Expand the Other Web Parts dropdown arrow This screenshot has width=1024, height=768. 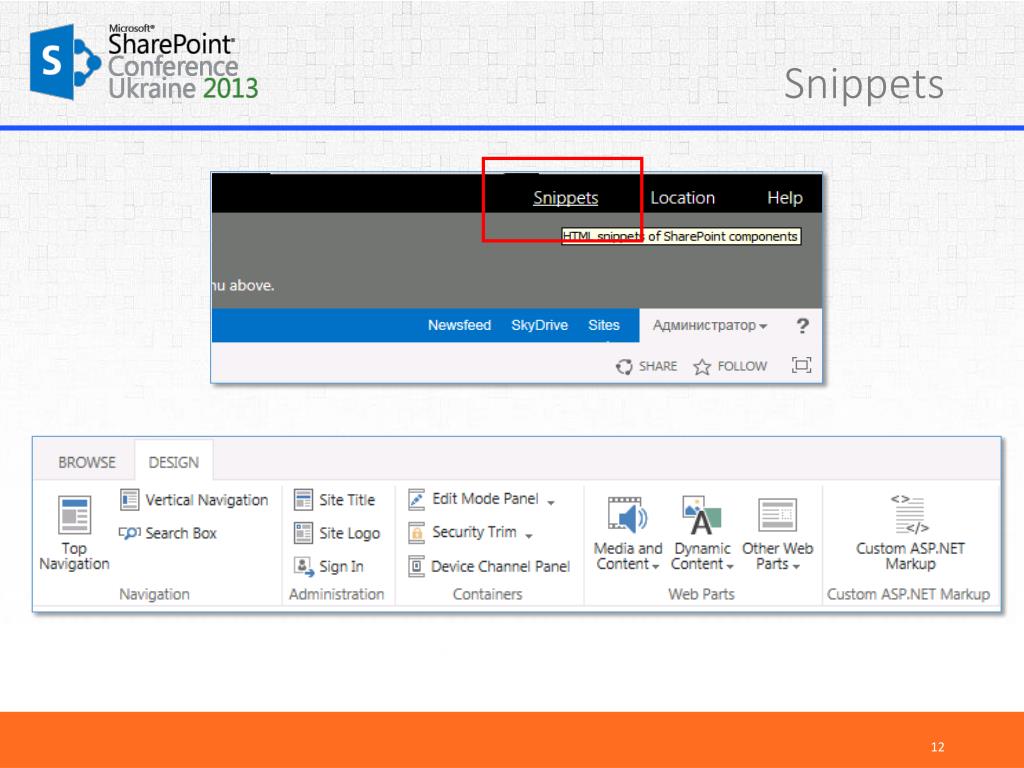tap(796, 567)
